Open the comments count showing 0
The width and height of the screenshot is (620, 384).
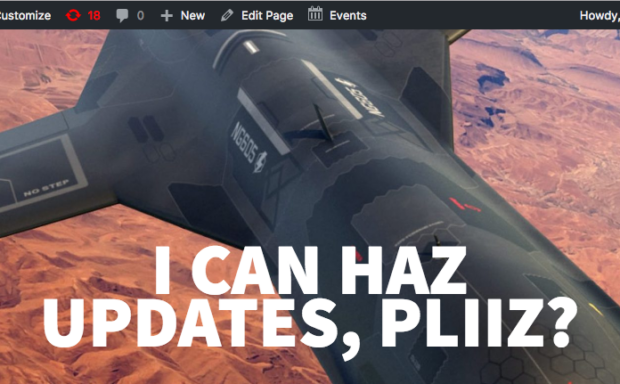point(140,15)
